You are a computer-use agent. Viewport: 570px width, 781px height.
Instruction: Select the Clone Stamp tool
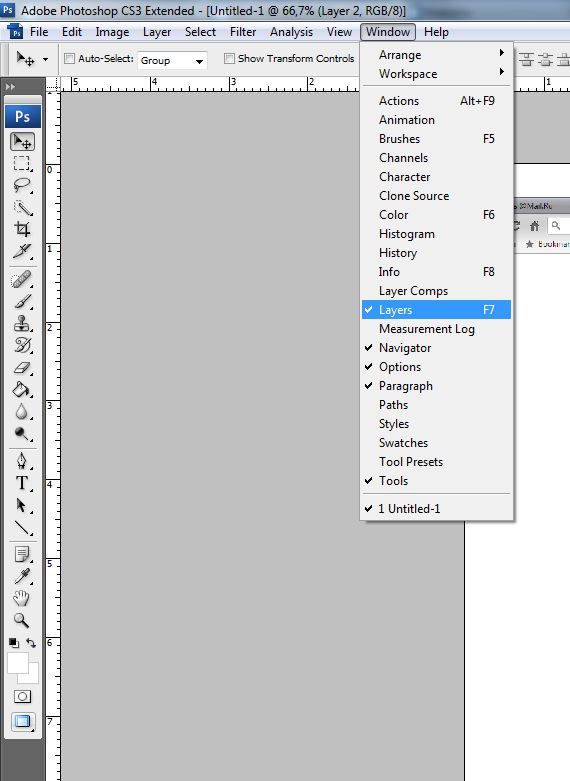[22, 323]
